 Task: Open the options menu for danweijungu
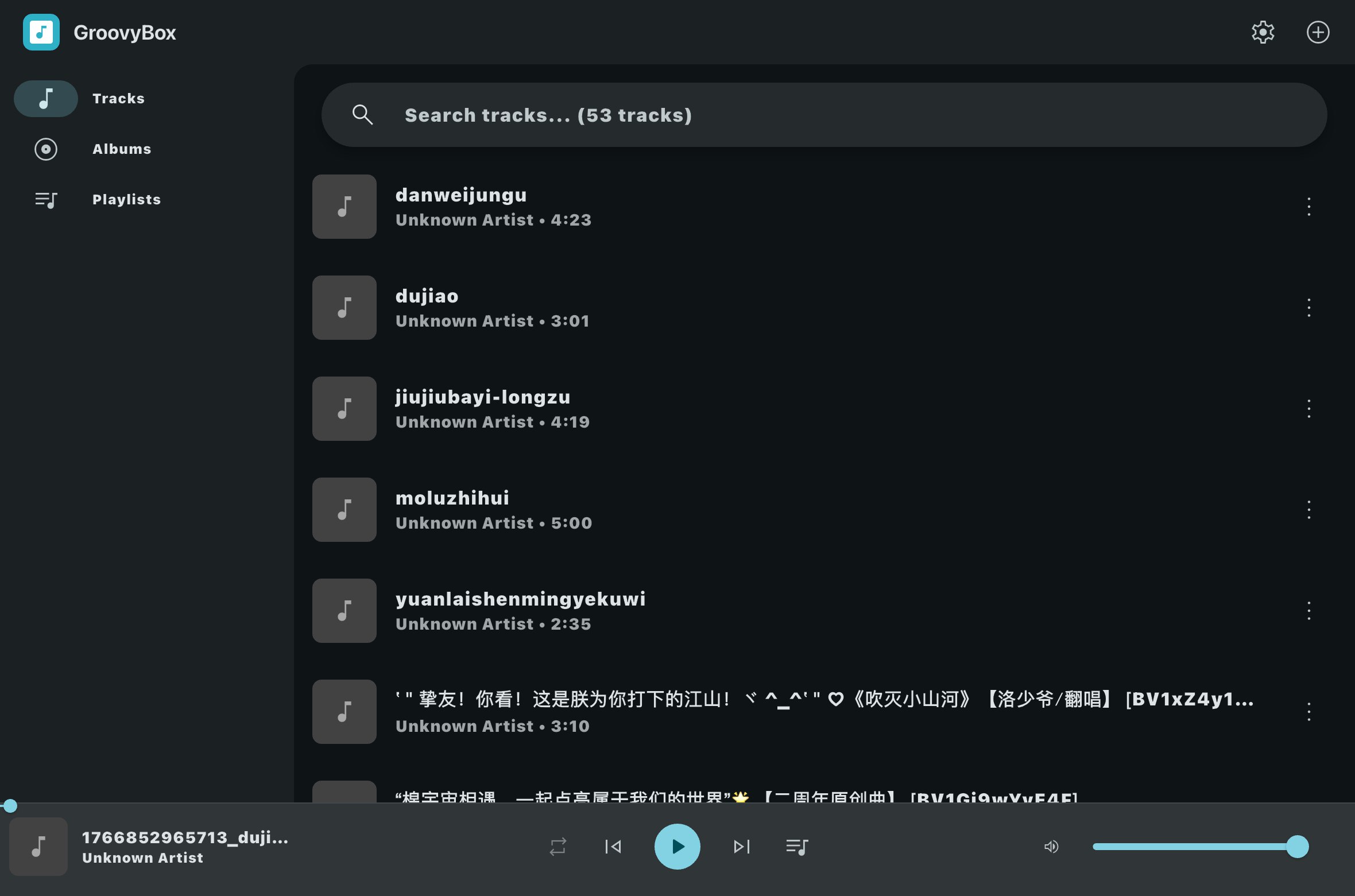(x=1308, y=207)
